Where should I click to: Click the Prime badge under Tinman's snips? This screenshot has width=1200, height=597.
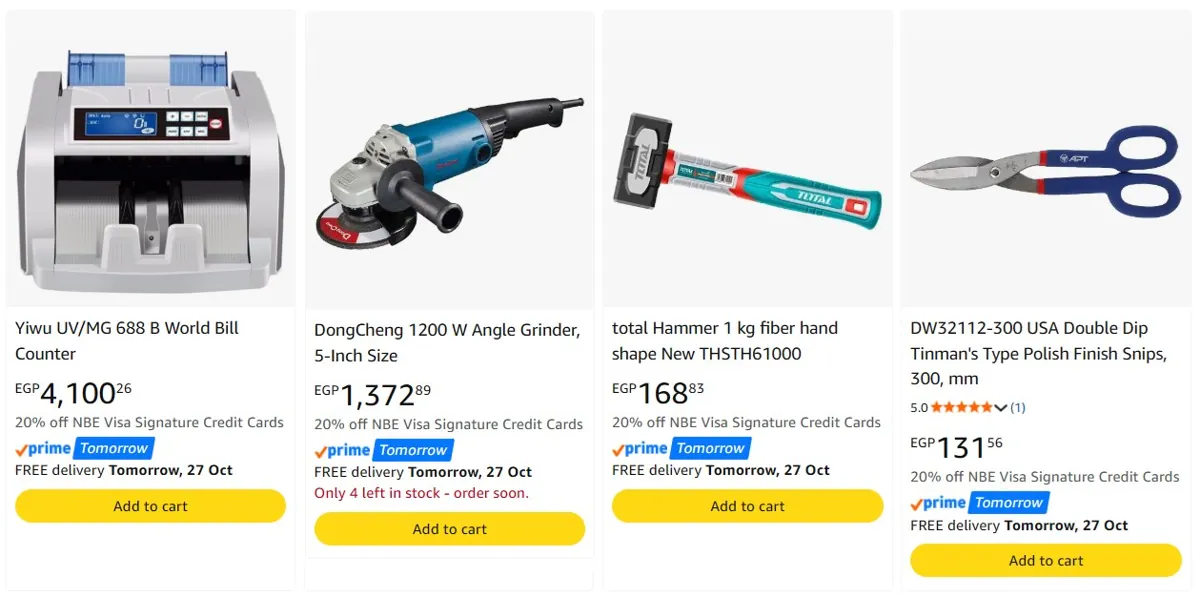[x=980, y=502]
